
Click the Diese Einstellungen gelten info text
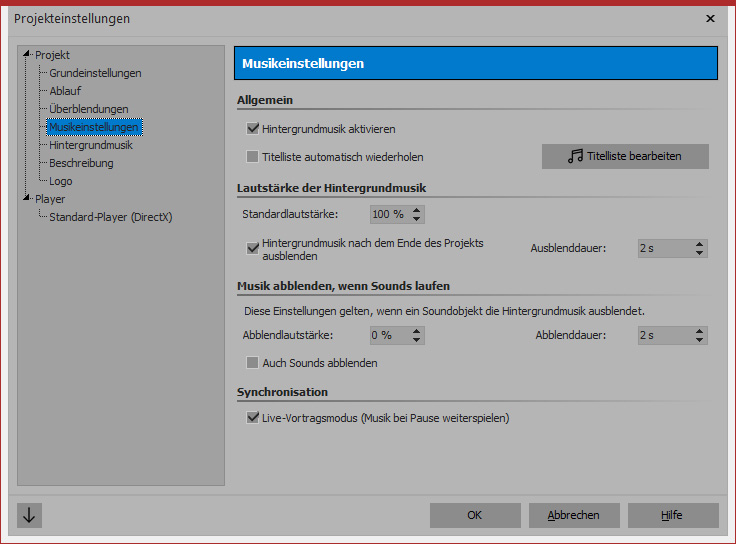coord(444,311)
